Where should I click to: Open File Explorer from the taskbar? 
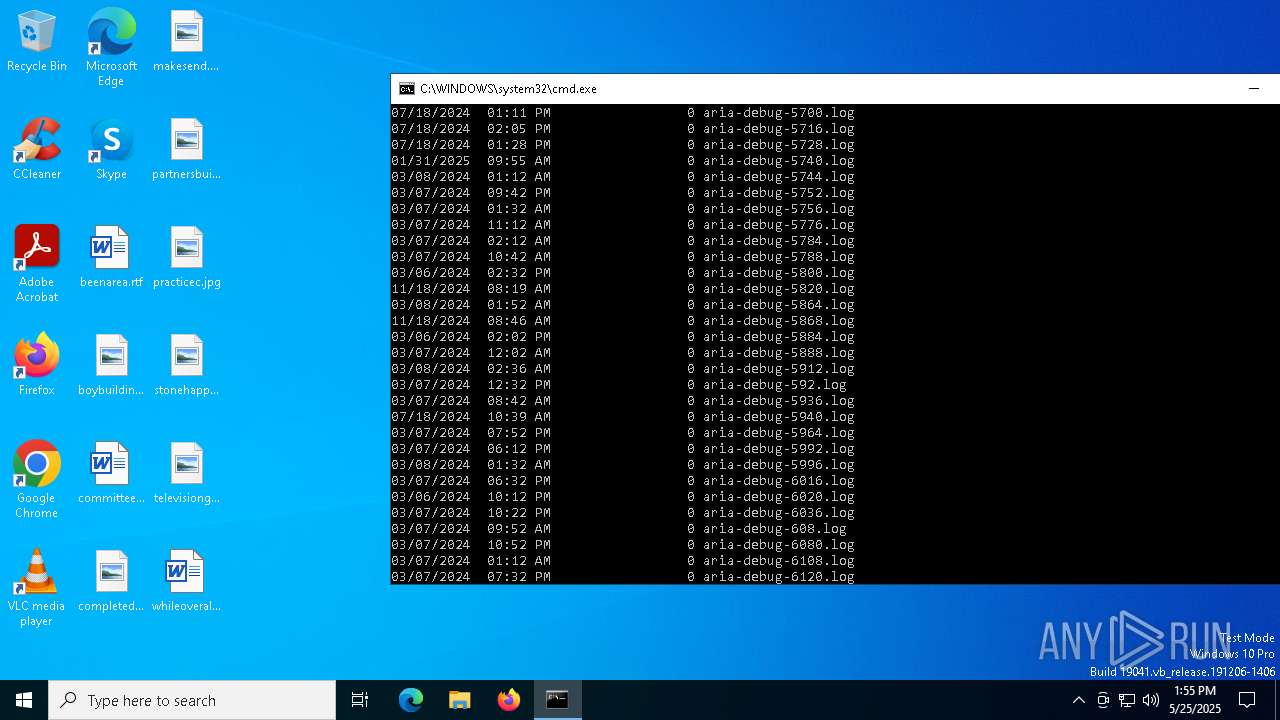pyautogui.click(x=459, y=700)
